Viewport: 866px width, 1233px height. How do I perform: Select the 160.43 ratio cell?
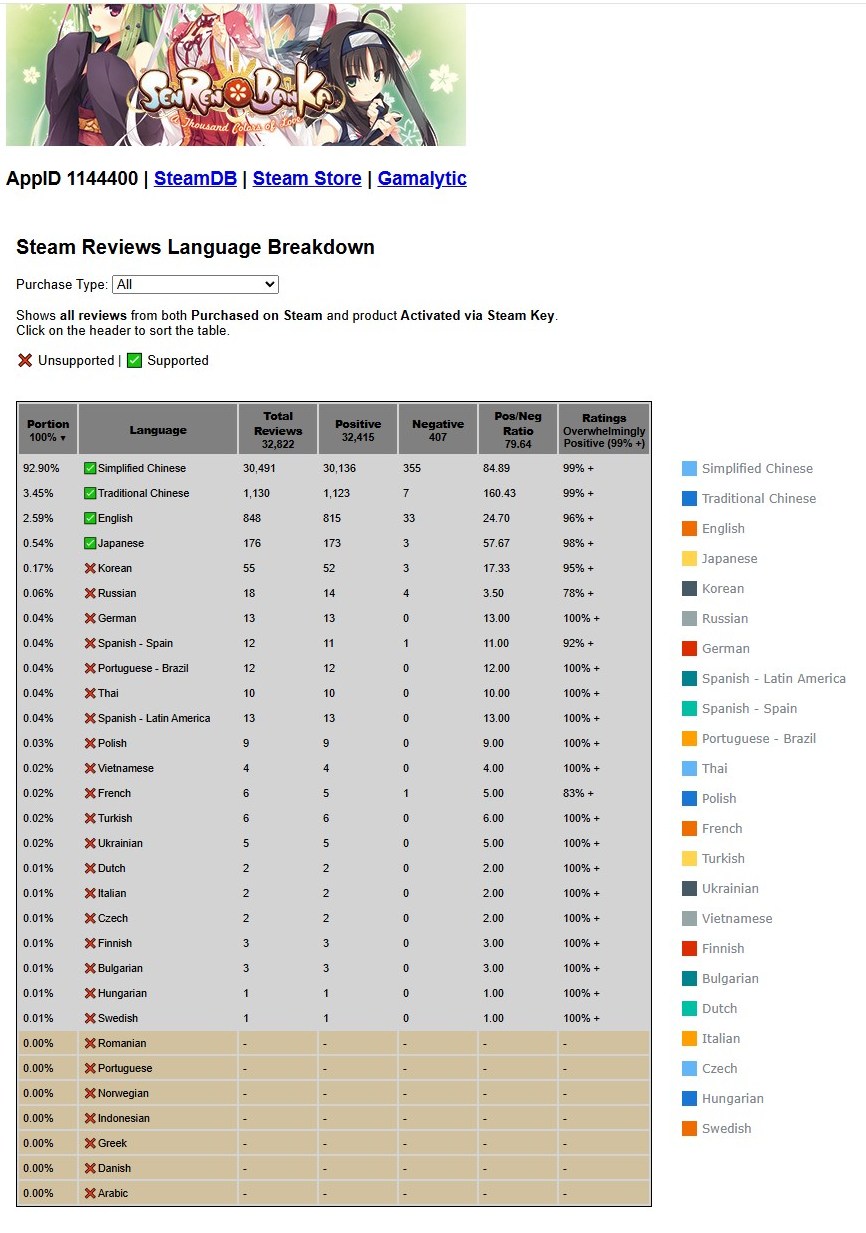pyautogui.click(x=518, y=493)
